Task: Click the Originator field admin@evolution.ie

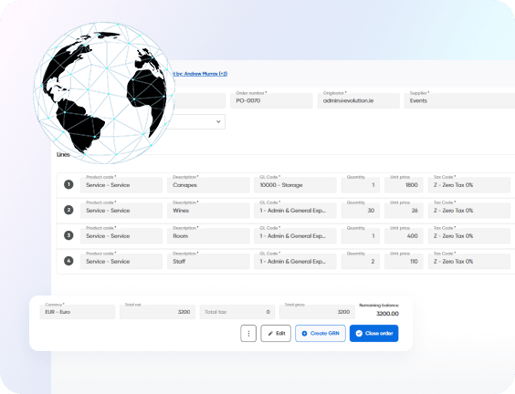Action: pyautogui.click(x=359, y=101)
